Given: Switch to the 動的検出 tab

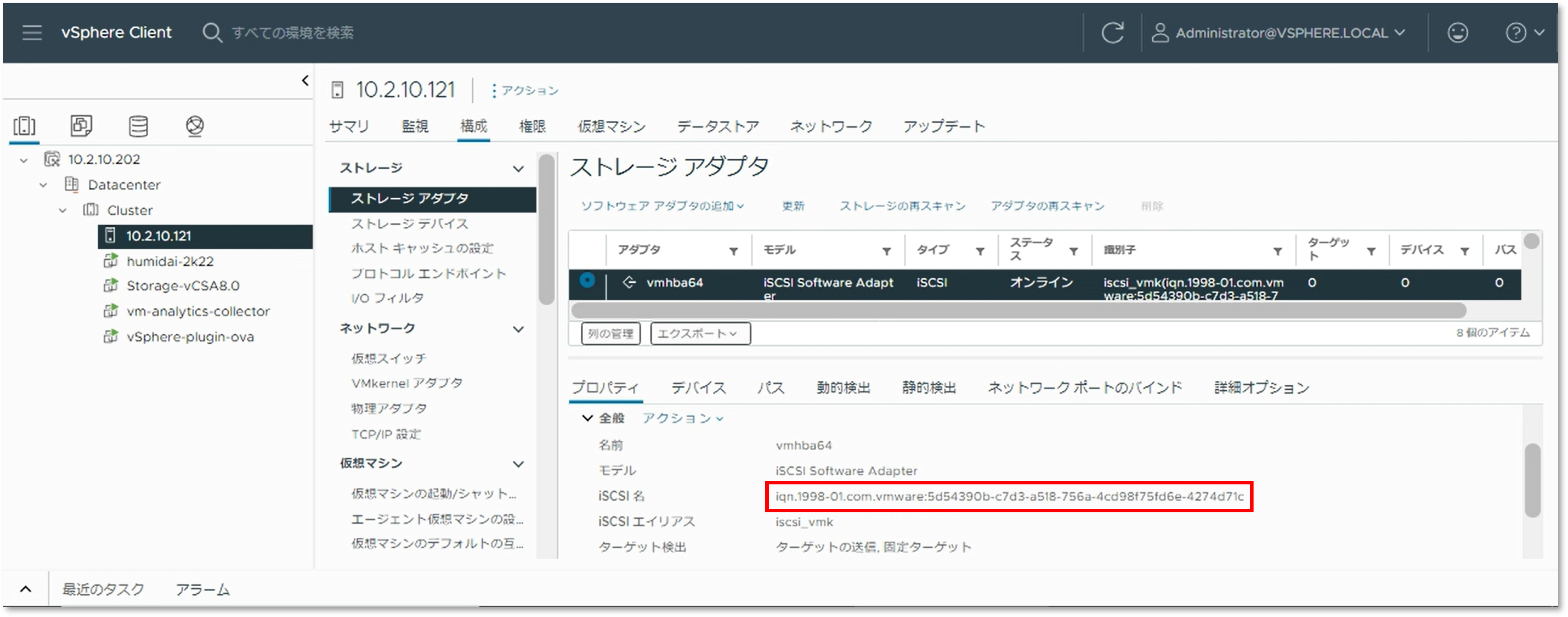Looking at the screenshot, I should [844, 388].
